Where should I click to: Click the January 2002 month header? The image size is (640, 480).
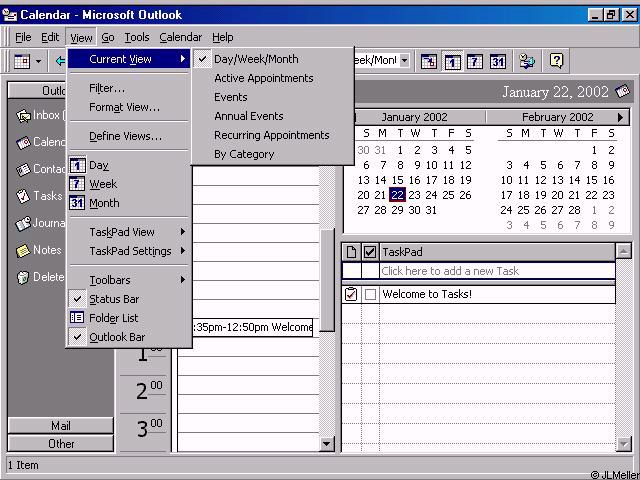coord(414,118)
